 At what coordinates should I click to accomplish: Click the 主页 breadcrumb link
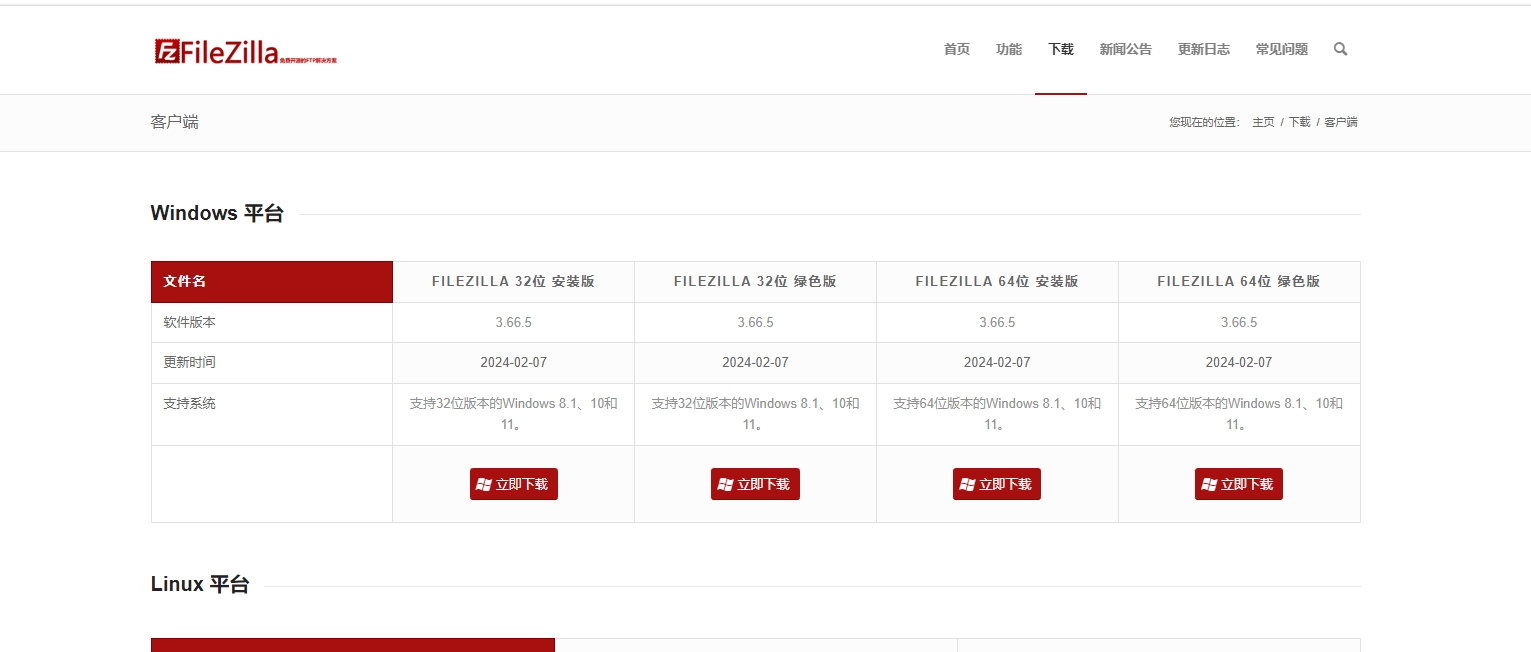pyautogui.click(x=1263, y=122)
